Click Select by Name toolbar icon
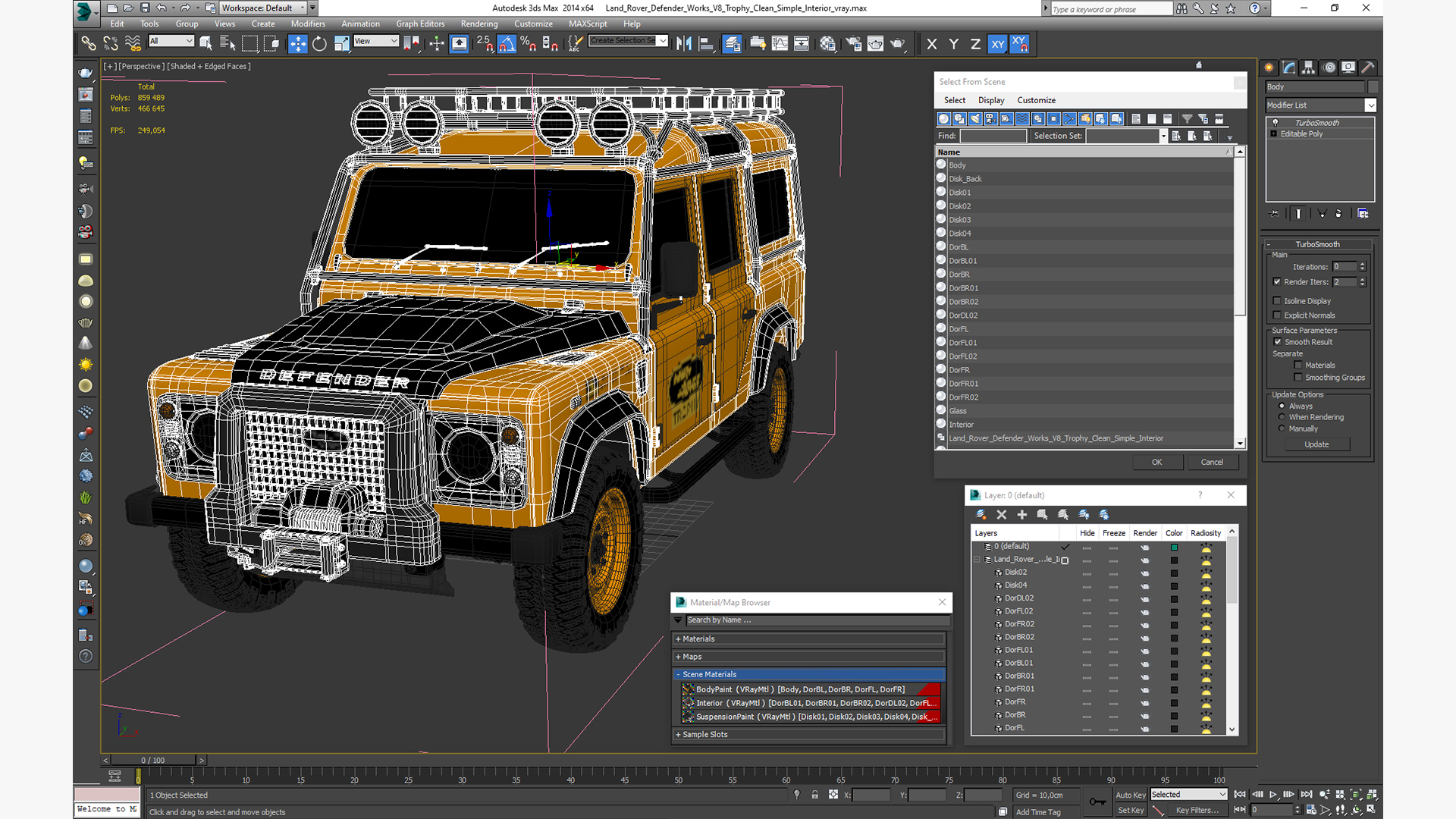This screenshot has height=819, width=1456. point(227,44)
